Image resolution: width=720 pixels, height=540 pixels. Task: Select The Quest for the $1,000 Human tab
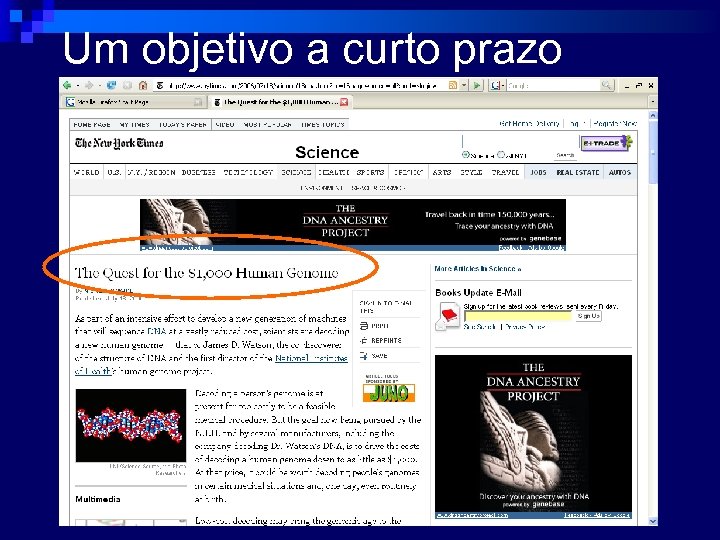point(281,102)
